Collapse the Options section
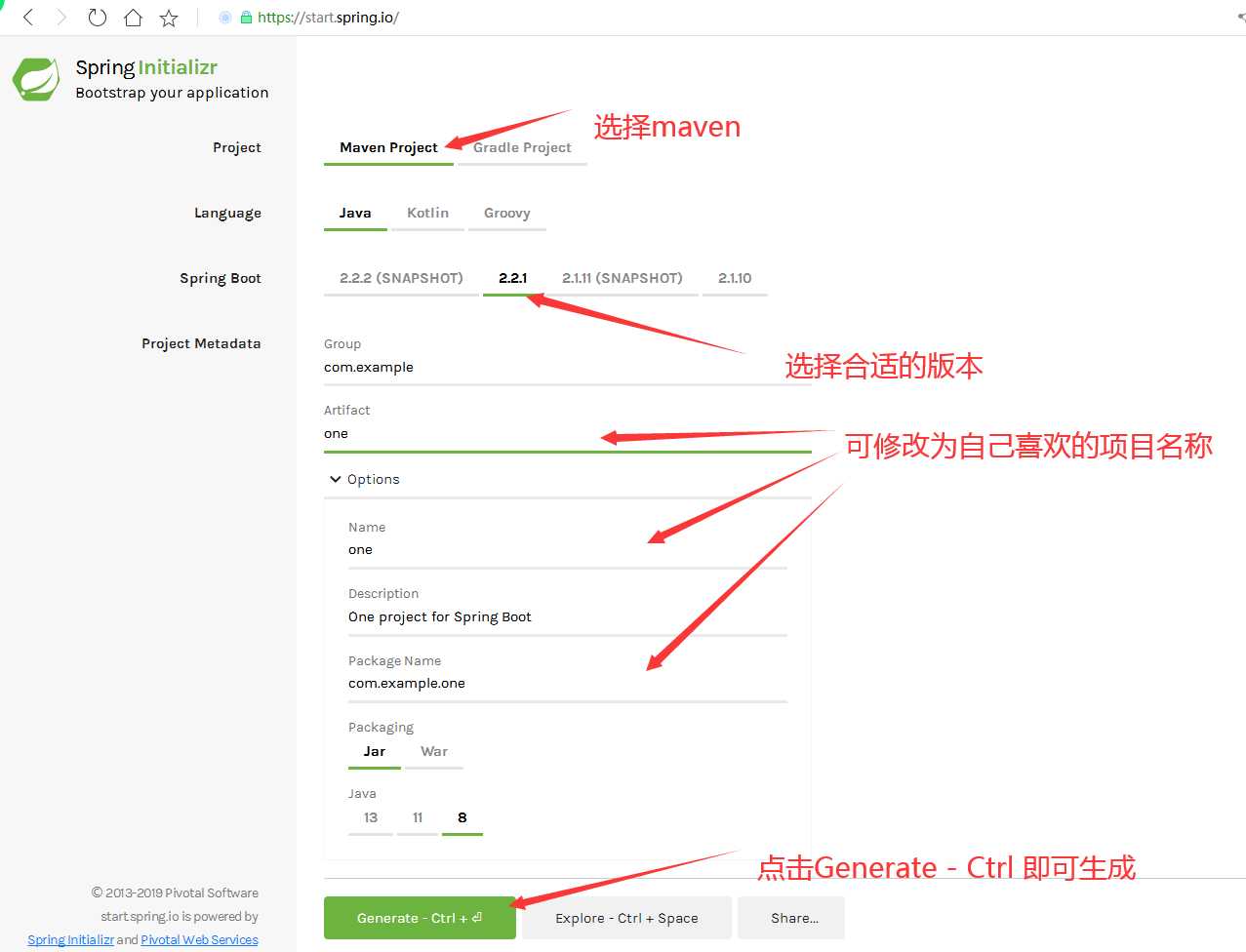 coord(365,479)
